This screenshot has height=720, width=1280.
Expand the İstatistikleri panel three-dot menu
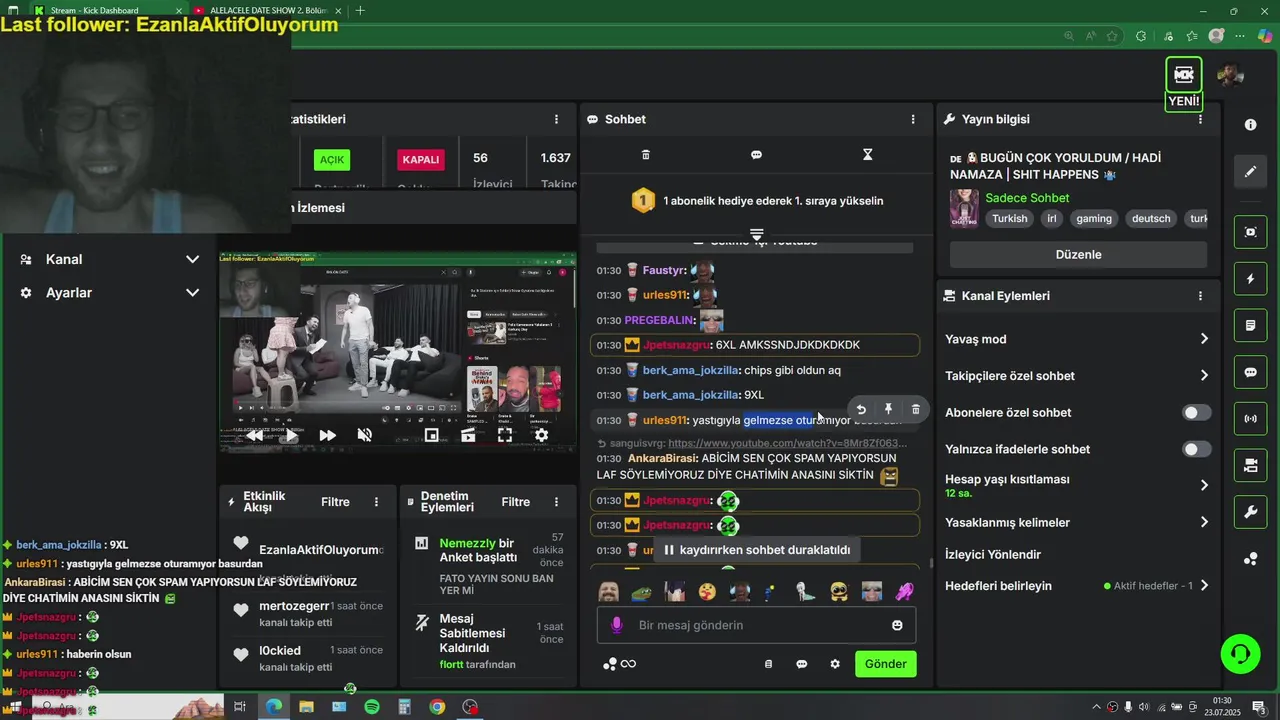[556, 119]
